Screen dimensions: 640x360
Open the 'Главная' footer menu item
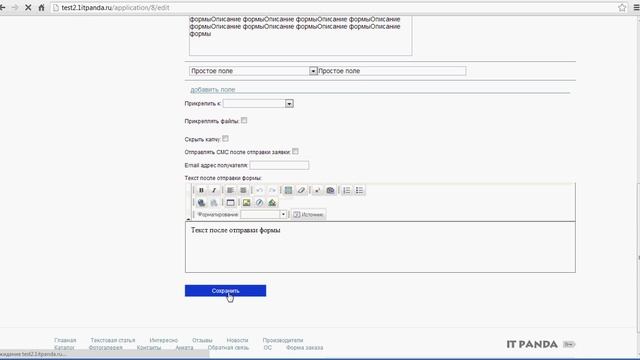(65, 340)
